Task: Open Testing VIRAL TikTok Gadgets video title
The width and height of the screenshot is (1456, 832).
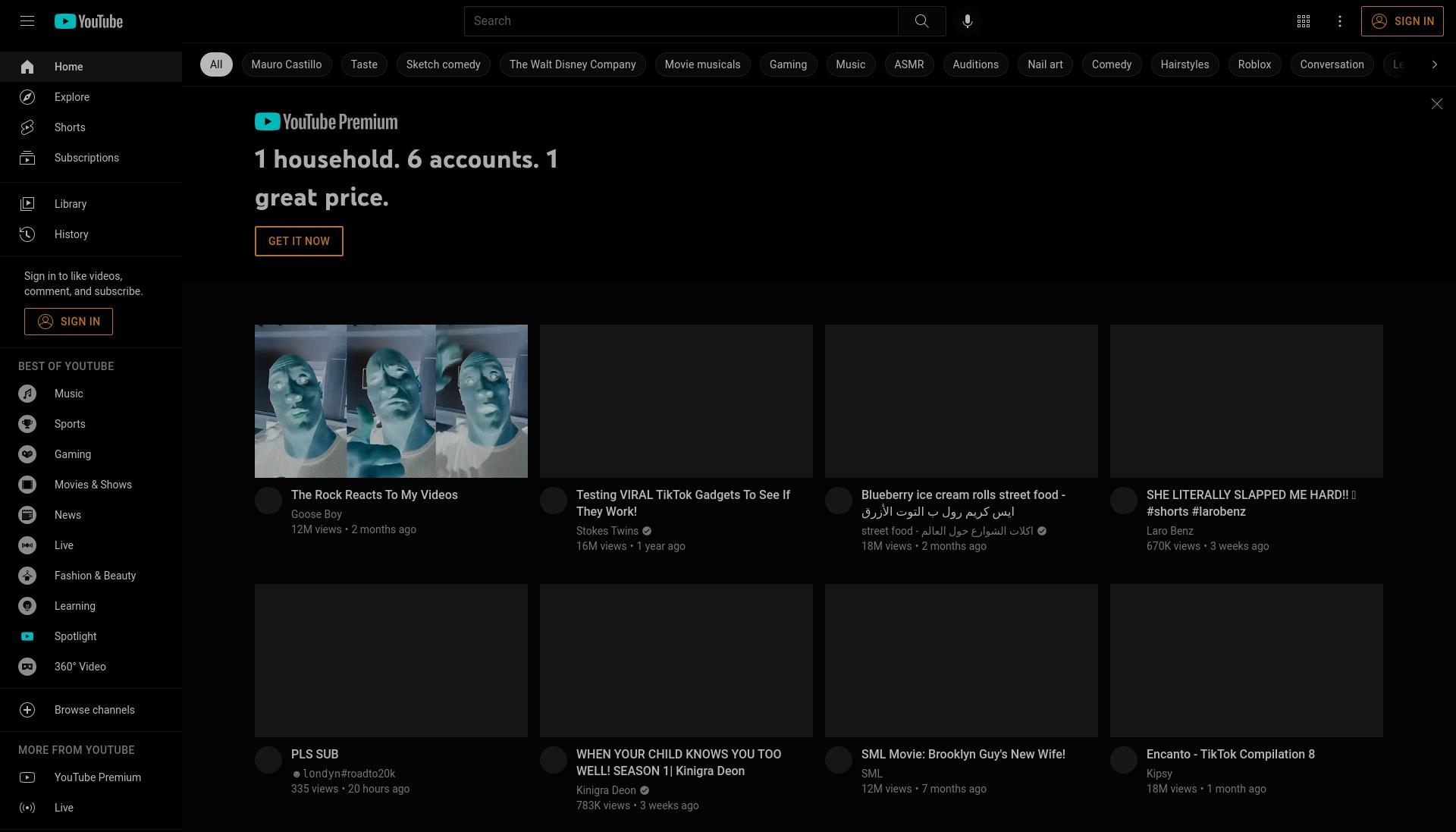Action: [x=683, y=503]
